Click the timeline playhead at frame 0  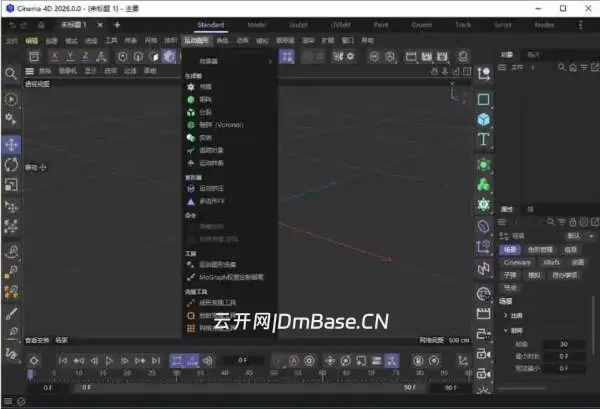[x=31, y=374]
